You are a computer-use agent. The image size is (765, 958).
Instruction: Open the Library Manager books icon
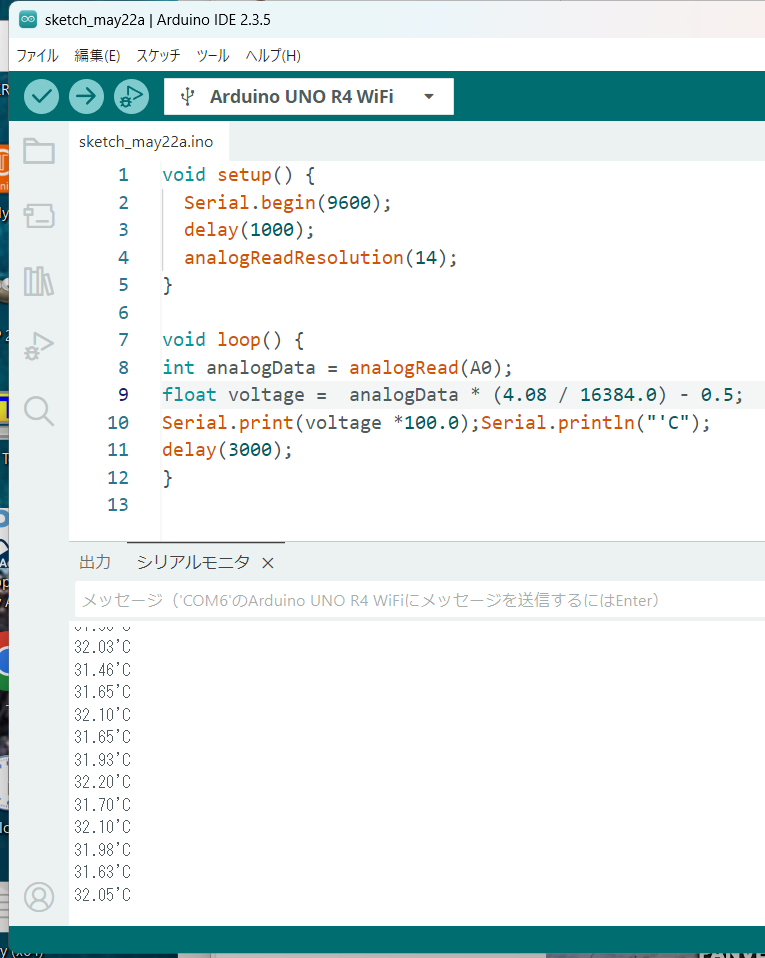pyautogui.click(x=39, y=281)
